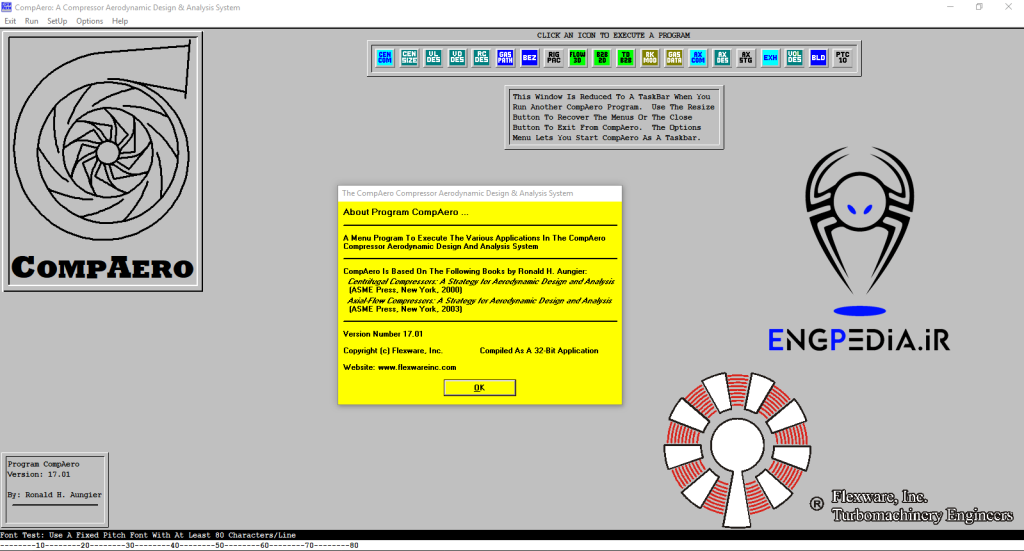Image resolution: width=1024 pixels, height=551 pixels.
Task: Open the AX STG program icon
Action: [x=746, y=58]
